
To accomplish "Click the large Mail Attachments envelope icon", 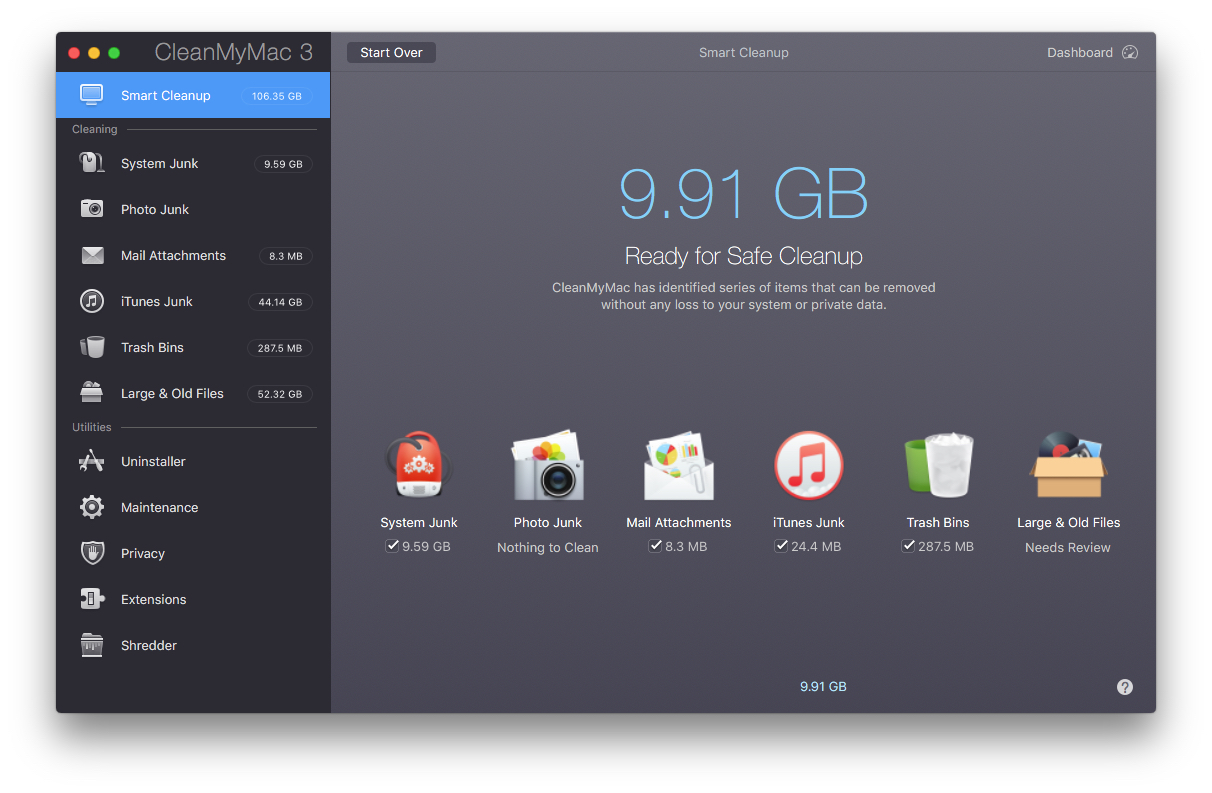I will (679, 466).
